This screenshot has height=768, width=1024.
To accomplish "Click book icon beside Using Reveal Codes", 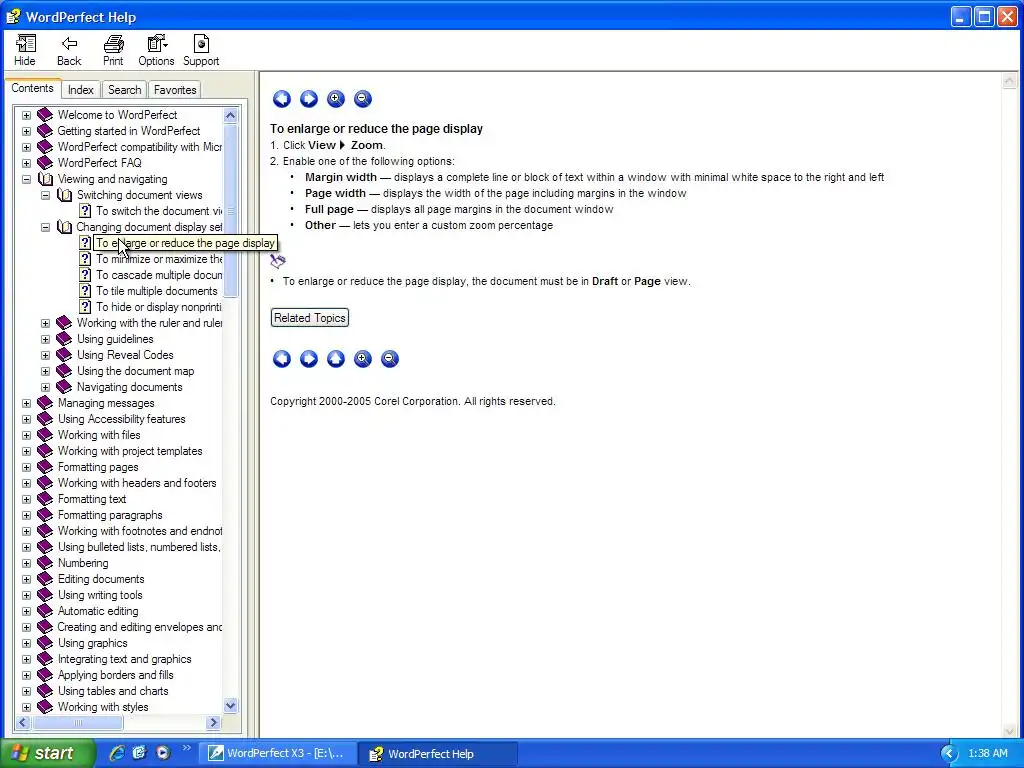I will 64,355.
